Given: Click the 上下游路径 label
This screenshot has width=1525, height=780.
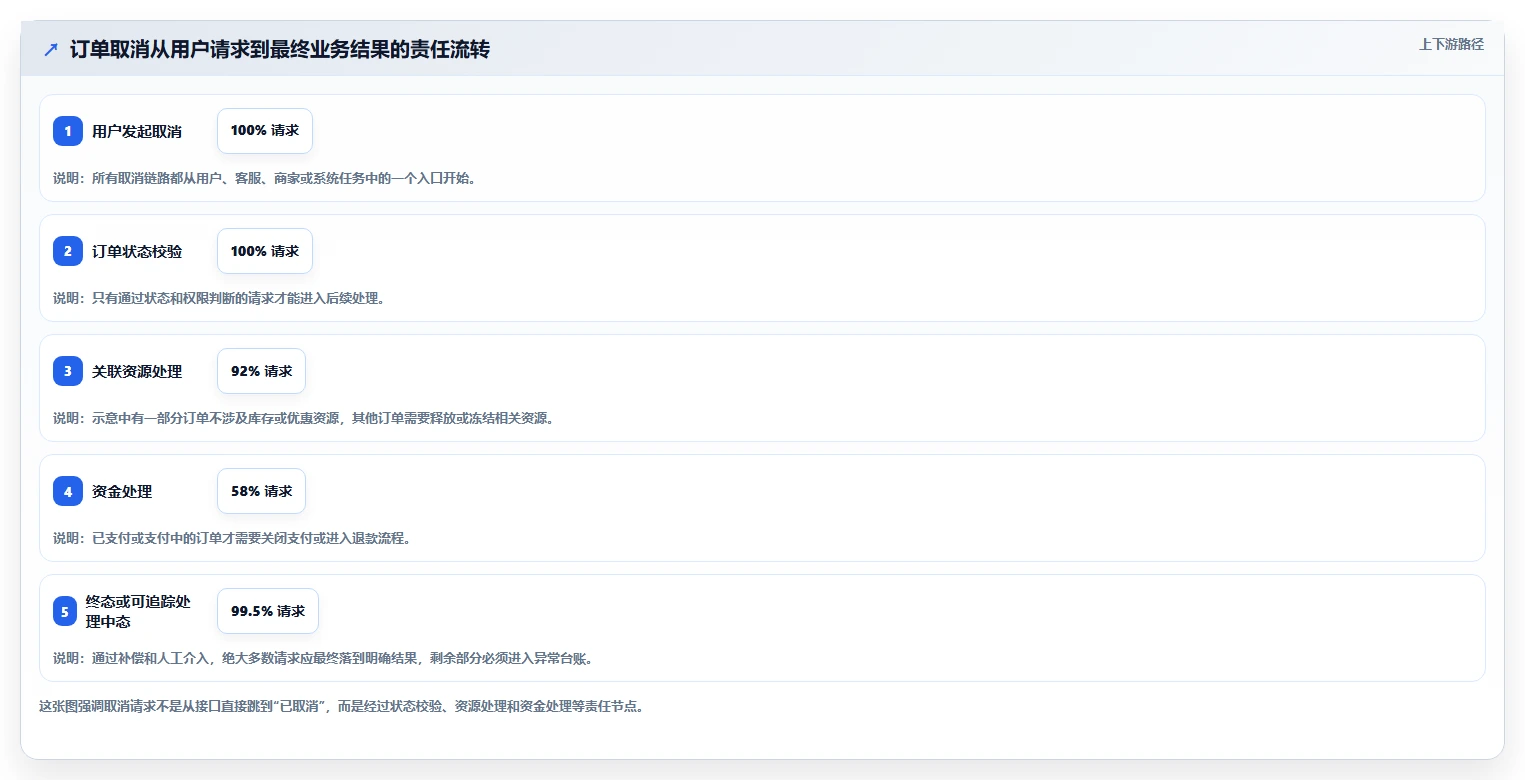Looking at the screenshot, I should click(x=1451, y=44).
